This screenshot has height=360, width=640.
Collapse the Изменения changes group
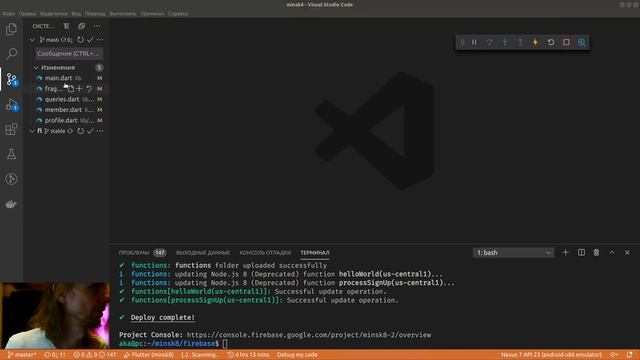coord(36,67)
